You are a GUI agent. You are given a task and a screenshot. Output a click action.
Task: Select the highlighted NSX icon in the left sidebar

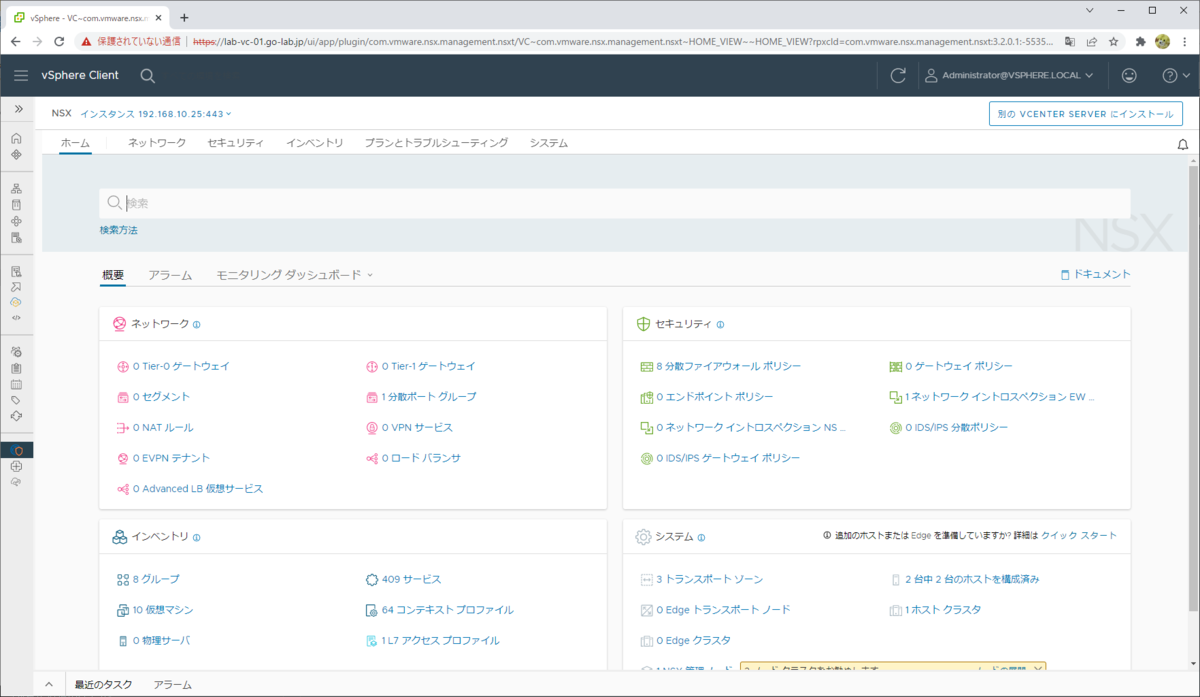coord(17,450)
